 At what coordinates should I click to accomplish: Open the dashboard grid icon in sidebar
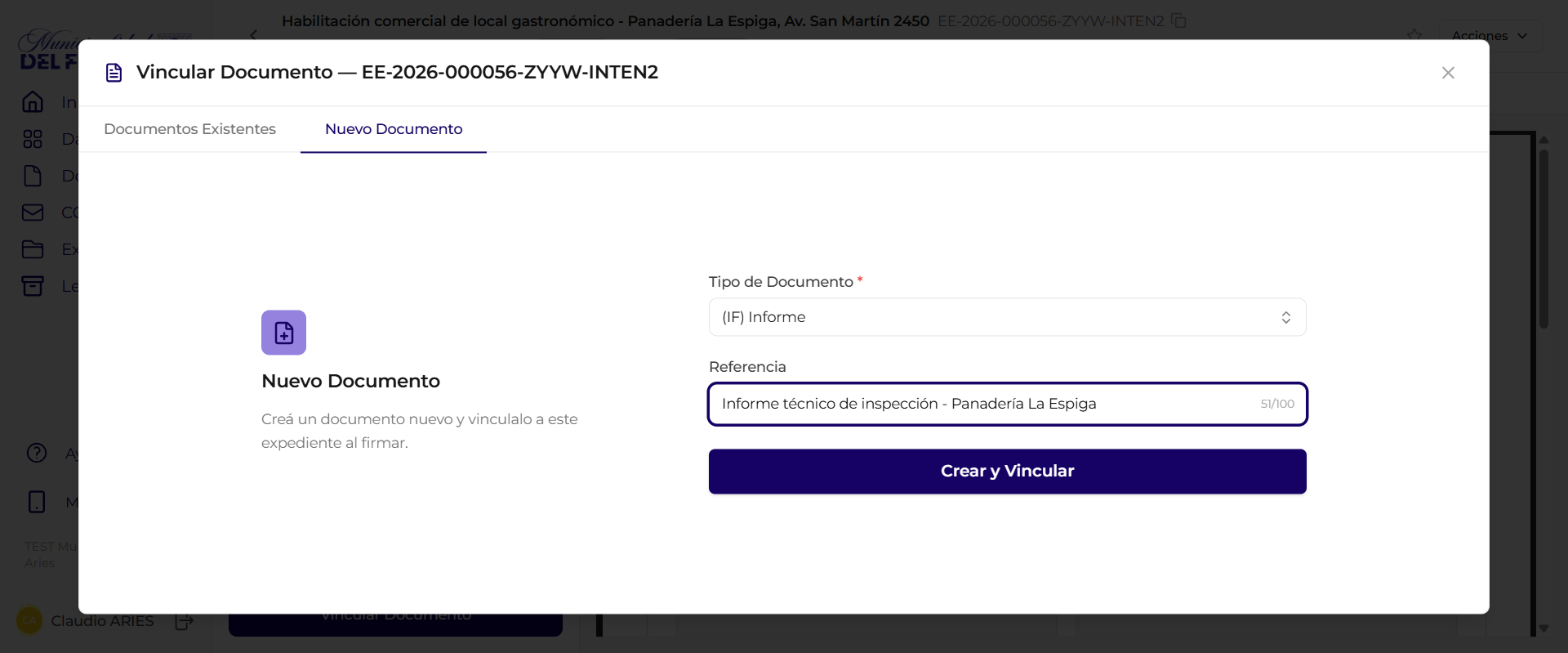[x=33, y=139]
